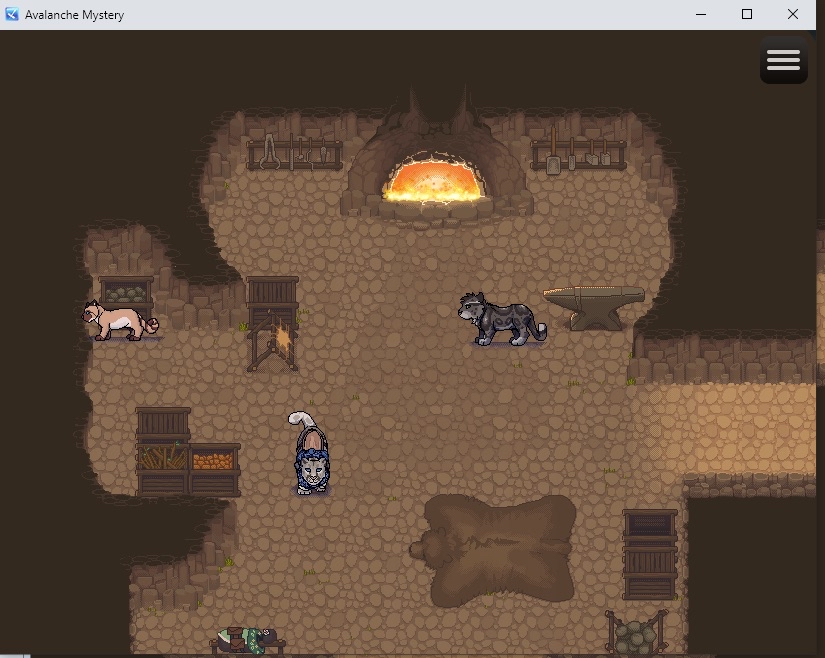This screenshot has width=825, height=658.
Task: Click the gray snow leopard by the anvil
Action: (x=502, y=319)
